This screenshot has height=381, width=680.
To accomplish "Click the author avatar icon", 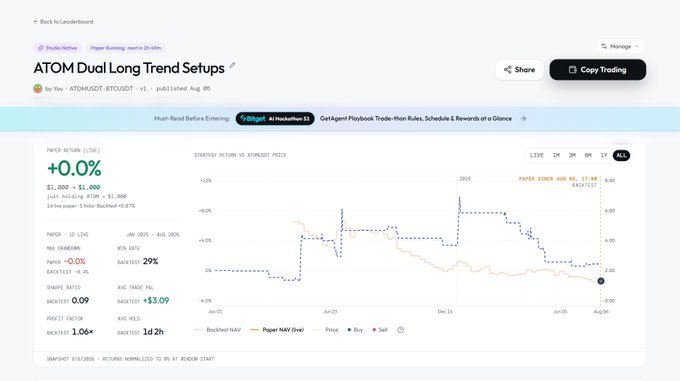I will (38, 88).
